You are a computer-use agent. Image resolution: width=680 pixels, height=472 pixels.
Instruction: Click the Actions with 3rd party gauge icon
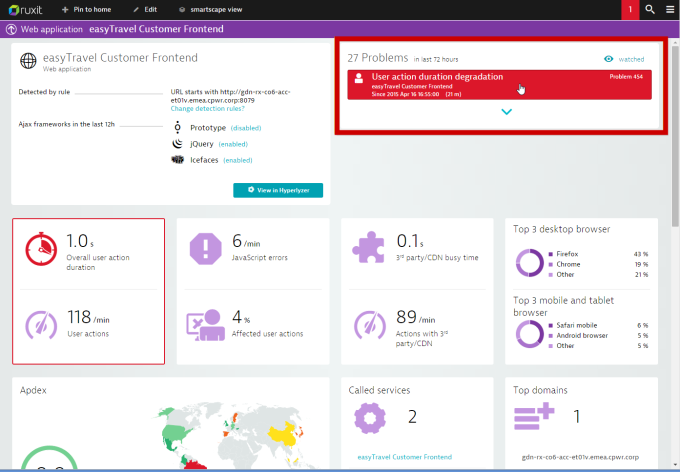tap(370, 325)
